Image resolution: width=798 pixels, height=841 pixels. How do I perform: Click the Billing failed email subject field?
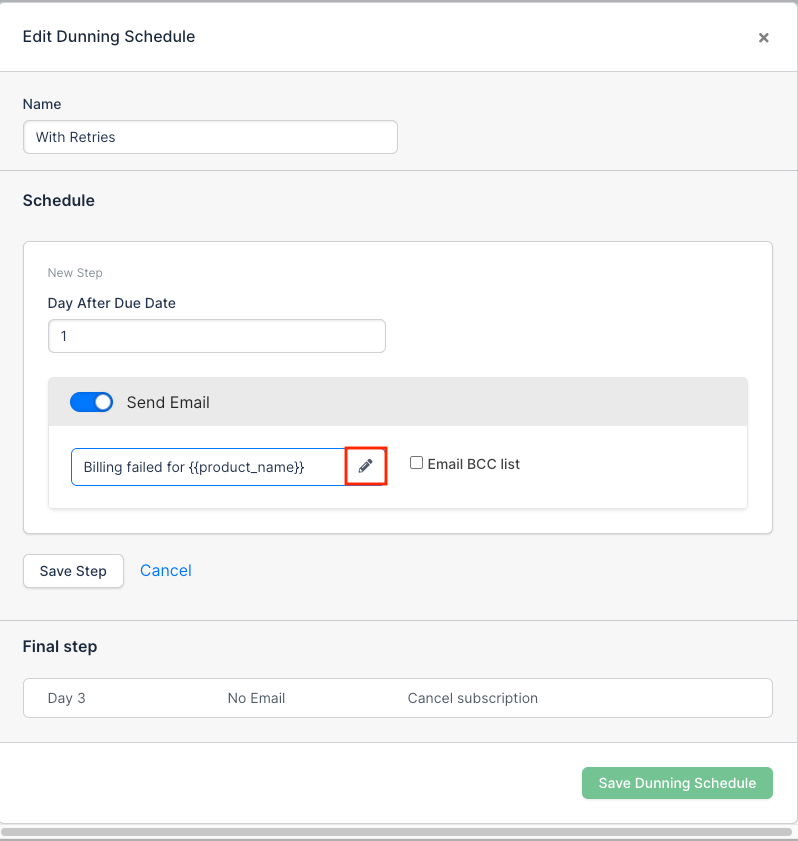point(209,467)
